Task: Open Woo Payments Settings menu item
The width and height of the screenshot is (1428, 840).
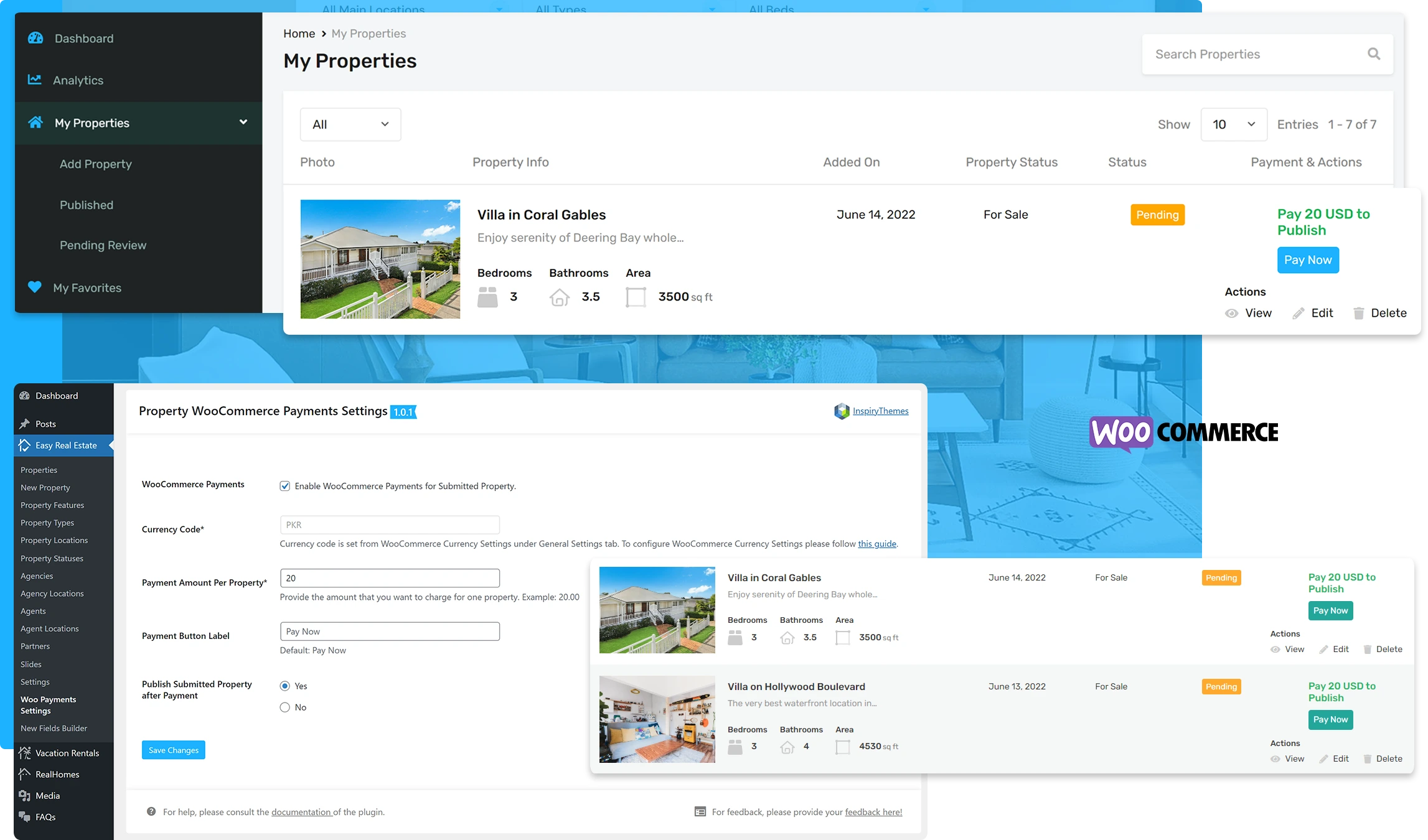Action: 49,705
